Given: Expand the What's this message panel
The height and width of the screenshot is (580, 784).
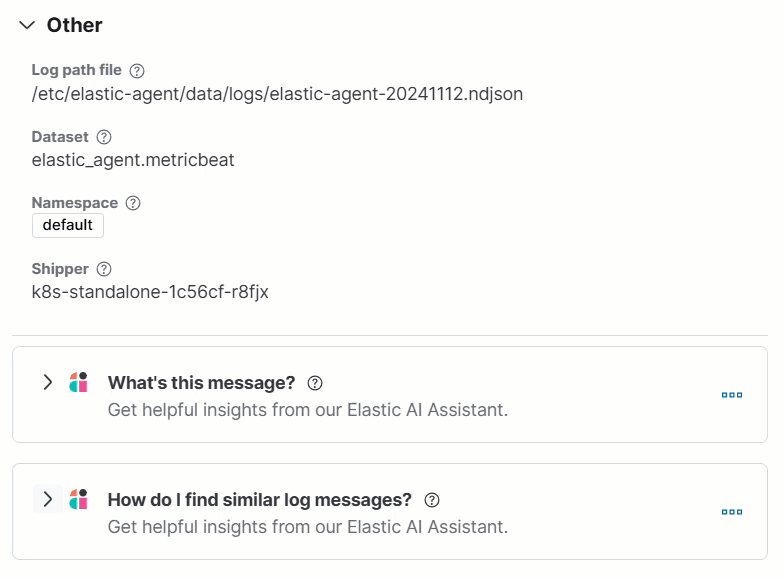Looking at the screenshot, I should (x=47, y=382).
